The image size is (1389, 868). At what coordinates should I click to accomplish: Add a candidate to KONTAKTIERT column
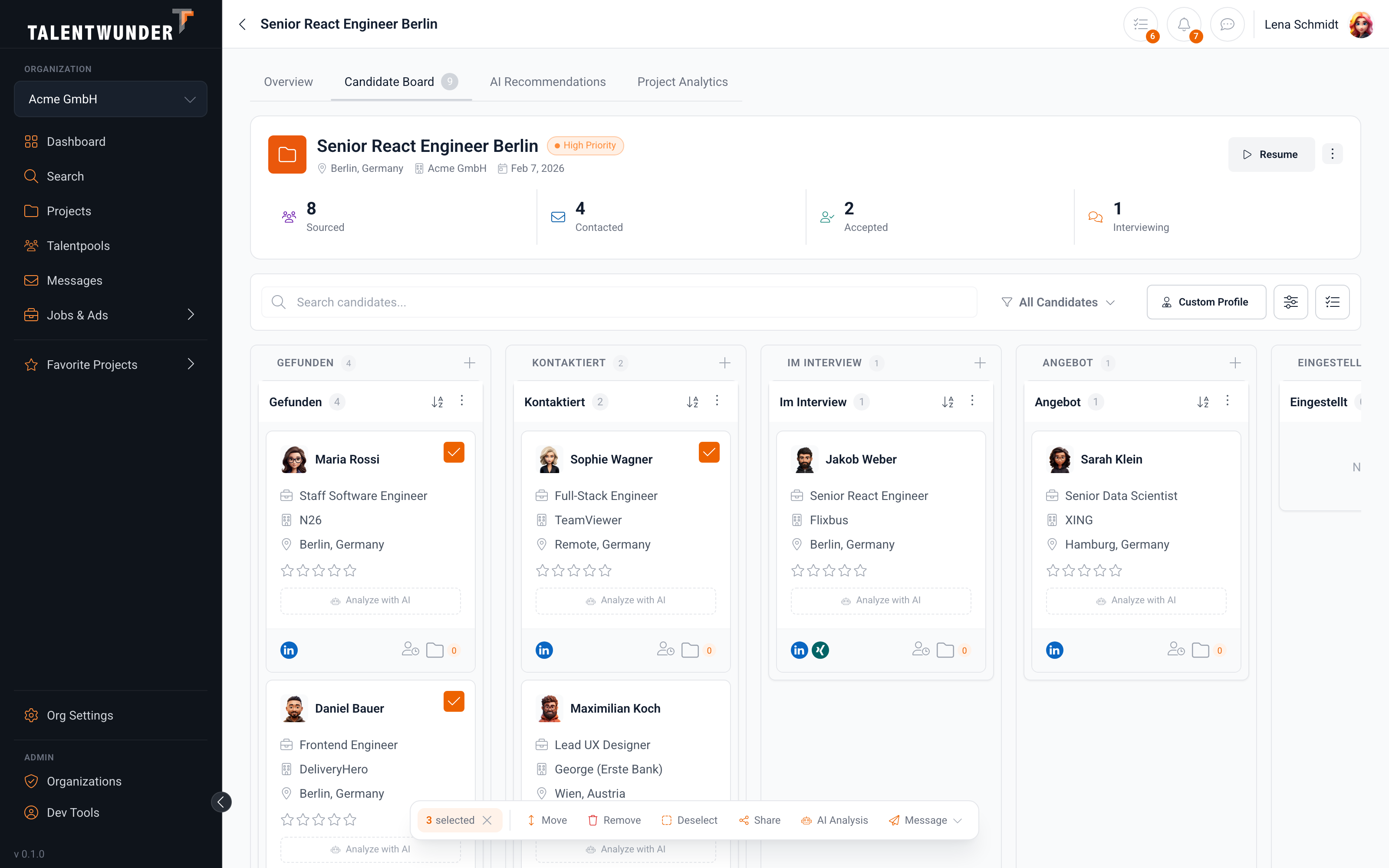click(724, 363)
